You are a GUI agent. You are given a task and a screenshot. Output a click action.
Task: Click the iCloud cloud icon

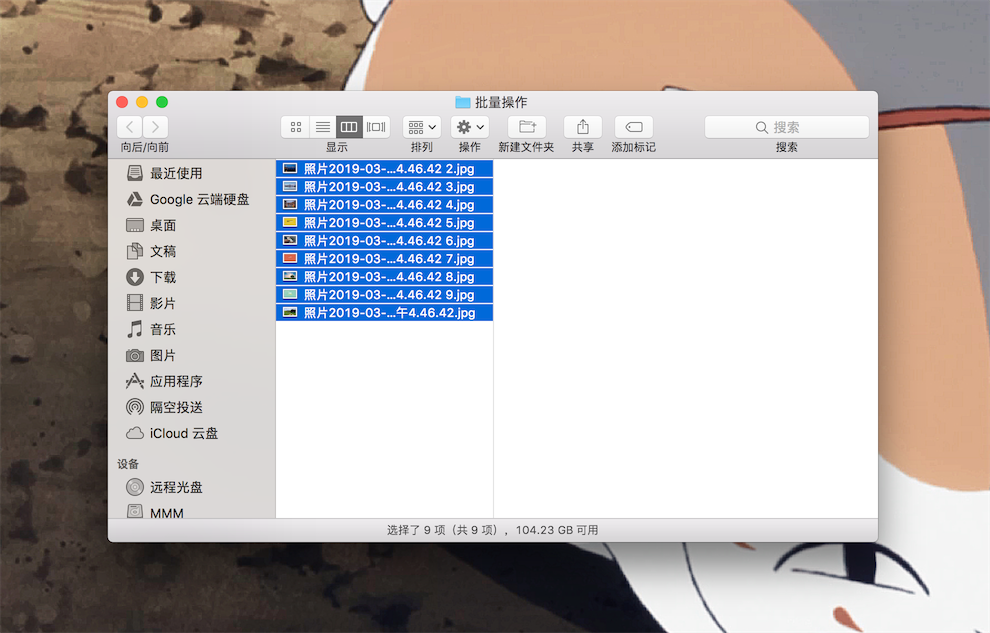coord(134,434)
